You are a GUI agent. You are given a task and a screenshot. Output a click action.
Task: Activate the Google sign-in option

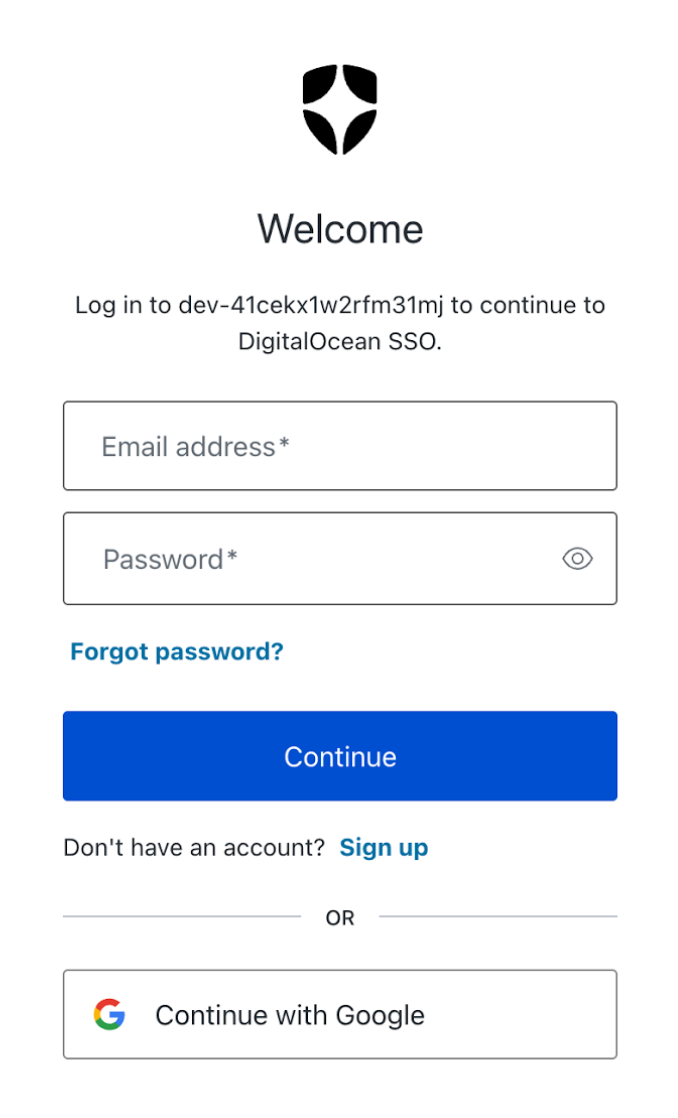(x=340, y=1014)
